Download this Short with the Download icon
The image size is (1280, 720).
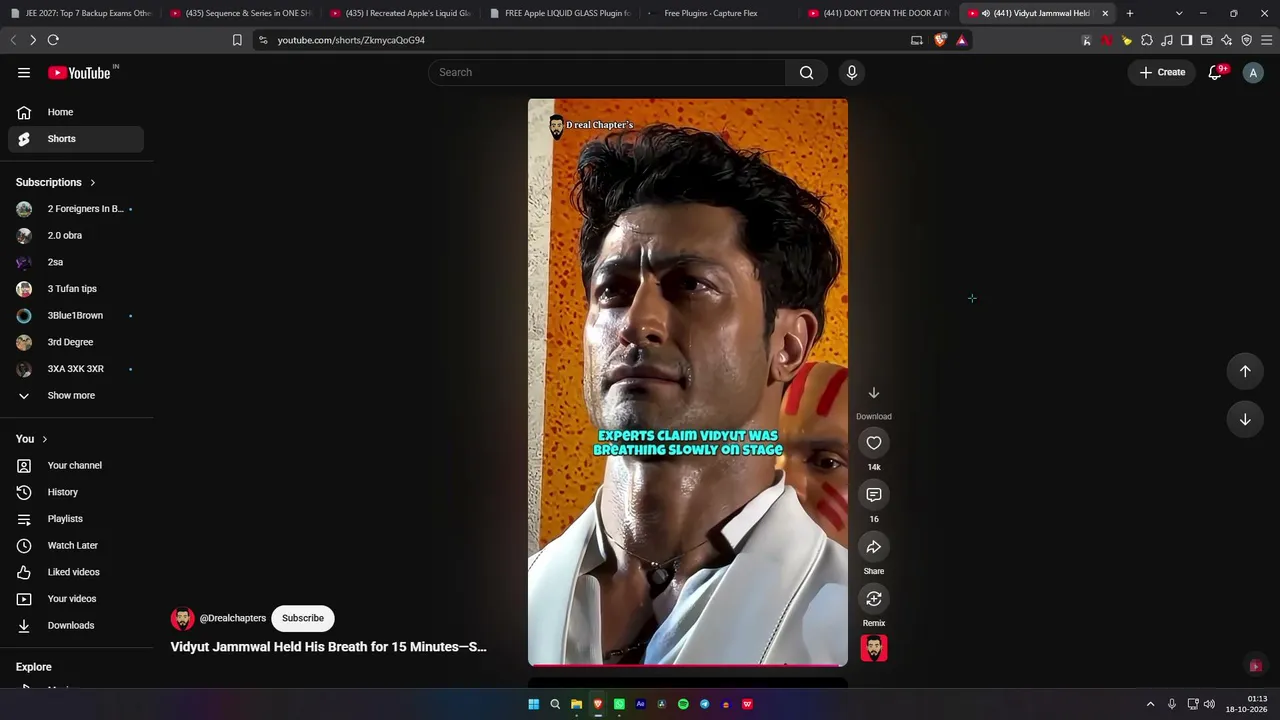click(x=874, y=393)
